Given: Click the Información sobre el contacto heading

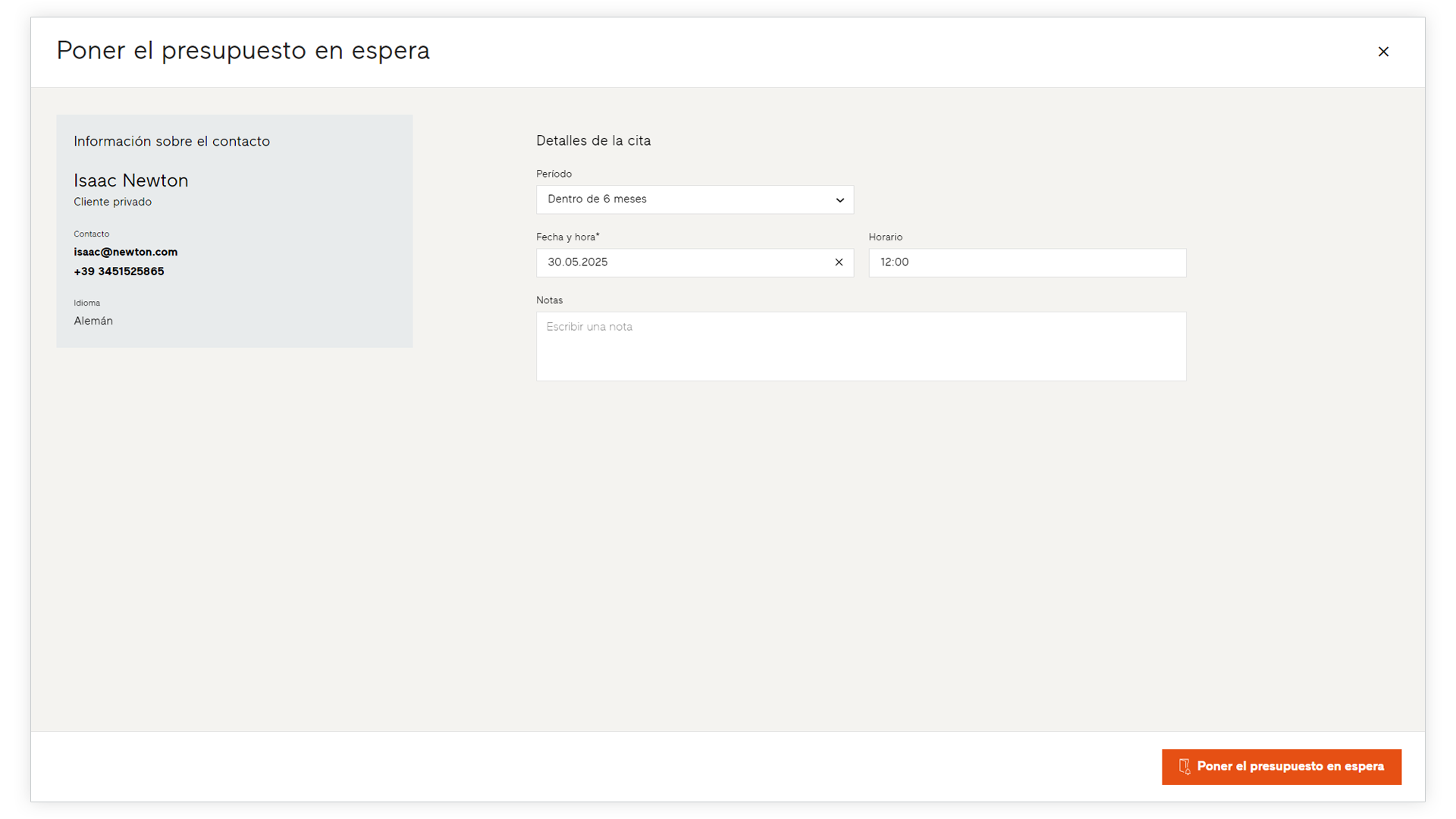Looking at the screenshot, I should [171, 141].
